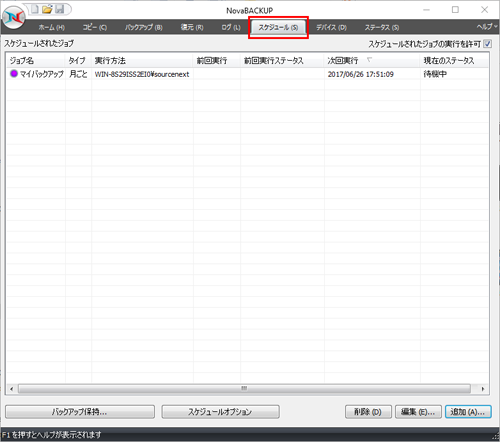
Task: Click the open folder quick-access icon
Action: 47,9
